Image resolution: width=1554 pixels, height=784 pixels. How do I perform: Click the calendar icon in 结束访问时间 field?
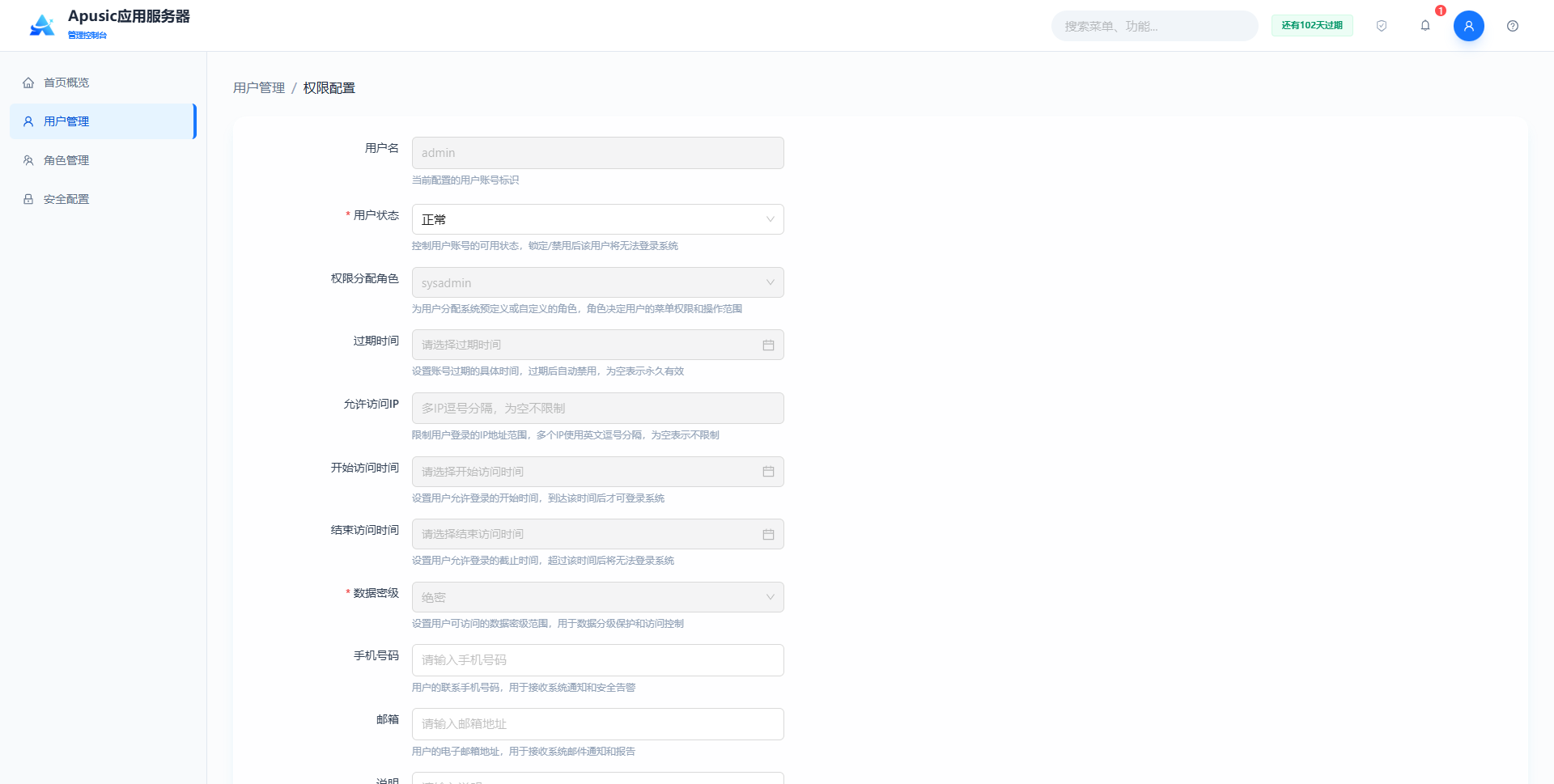(768, 534)
